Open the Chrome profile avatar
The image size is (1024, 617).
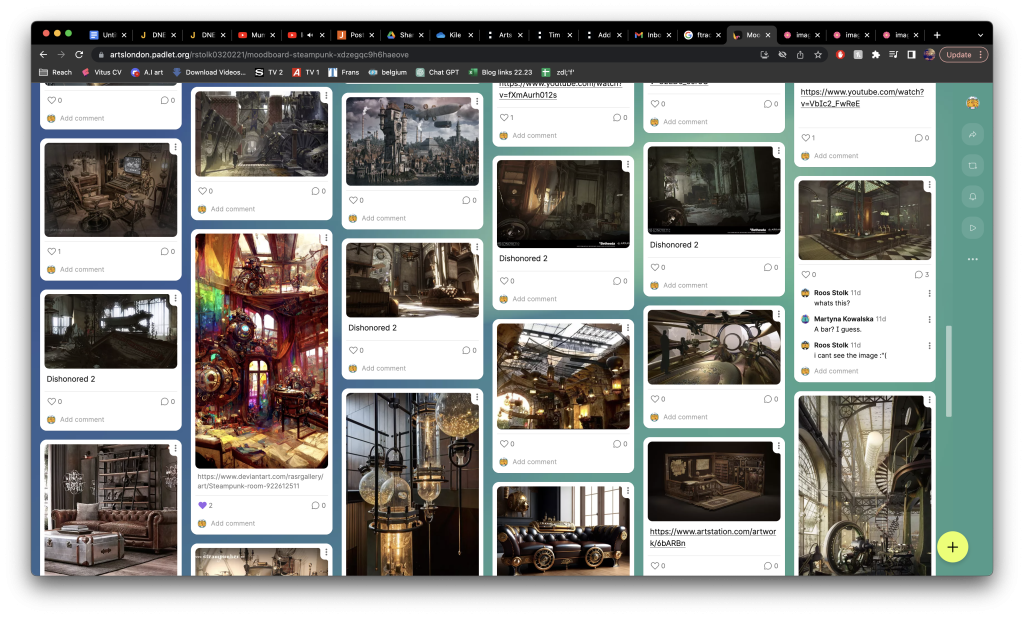point(929,55)
